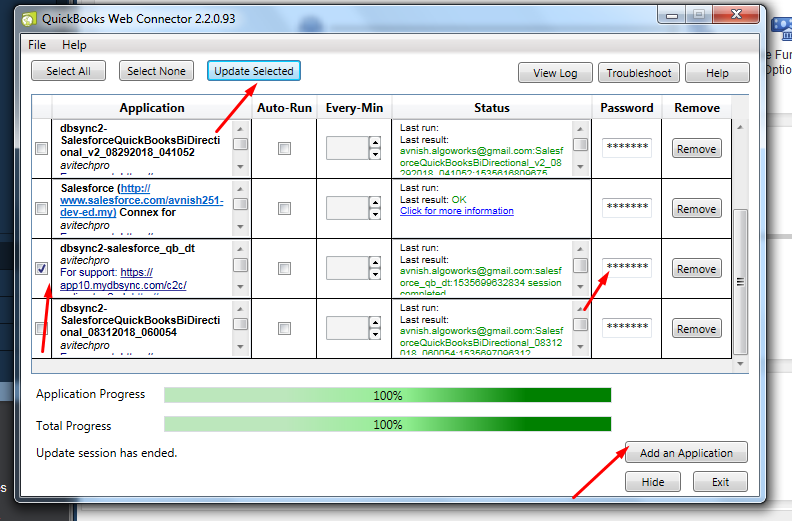Image resolution: width=792 pixels, height=521 pixels.
Task: Click up arrow in onal_08312018_060054 status cell
Action: point(580,309)
